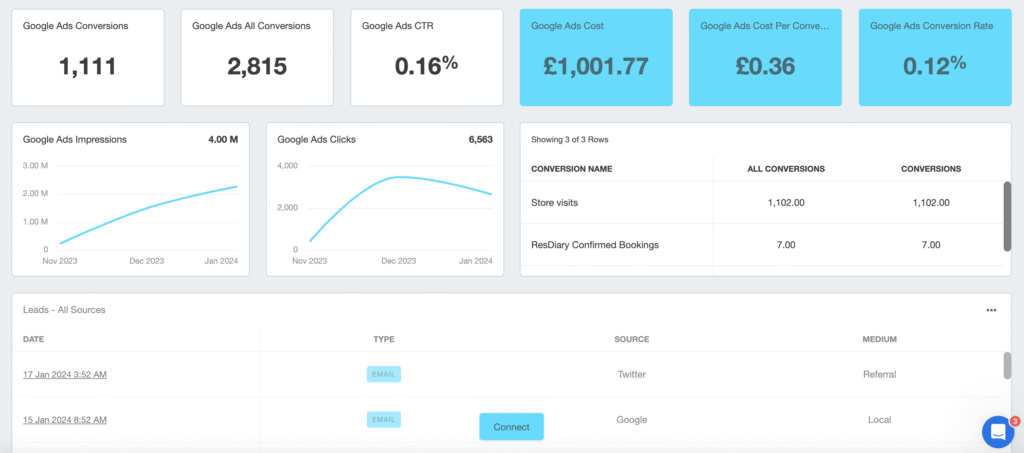Open the three-dot menu for Leads widget

click(991, 310)
